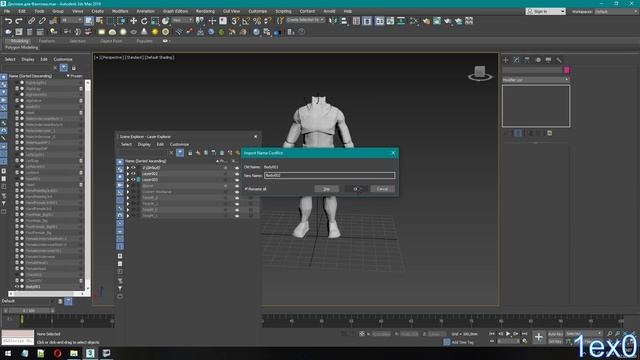640x360 pixels.
Task: Expand the Layer003 row
Action: (x=128, y=180)
